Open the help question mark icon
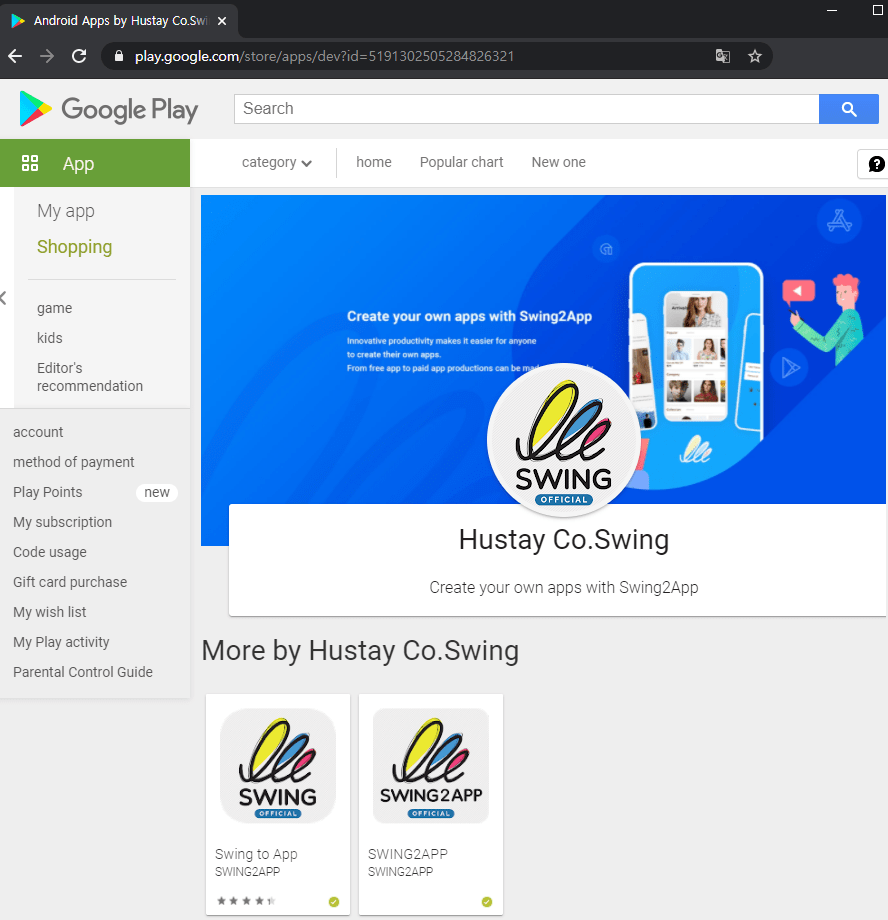 coord(876,164)
